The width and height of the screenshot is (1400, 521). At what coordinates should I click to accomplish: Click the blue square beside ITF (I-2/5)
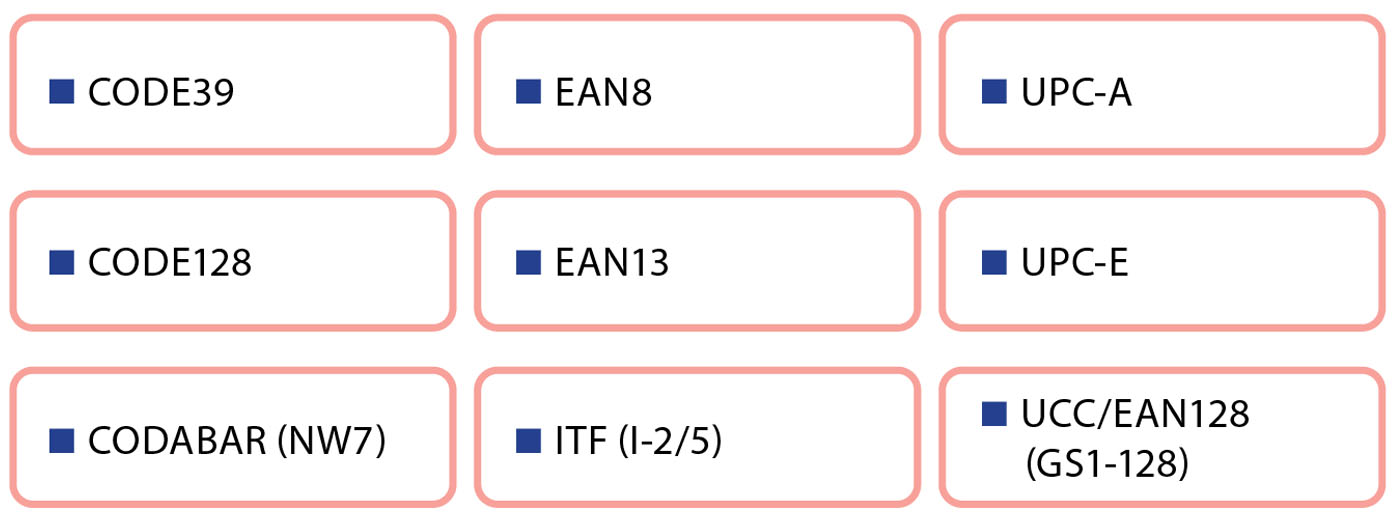[529, 440]
